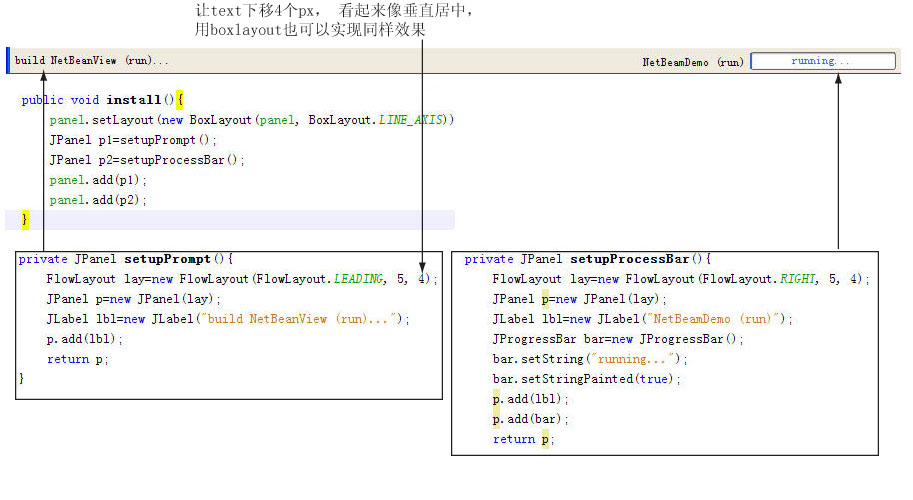The height and width of the screenshot is (500, 913).
Task: Click the panel.setLayout BoxLayout code line
Action: click(x=252, y=120)
